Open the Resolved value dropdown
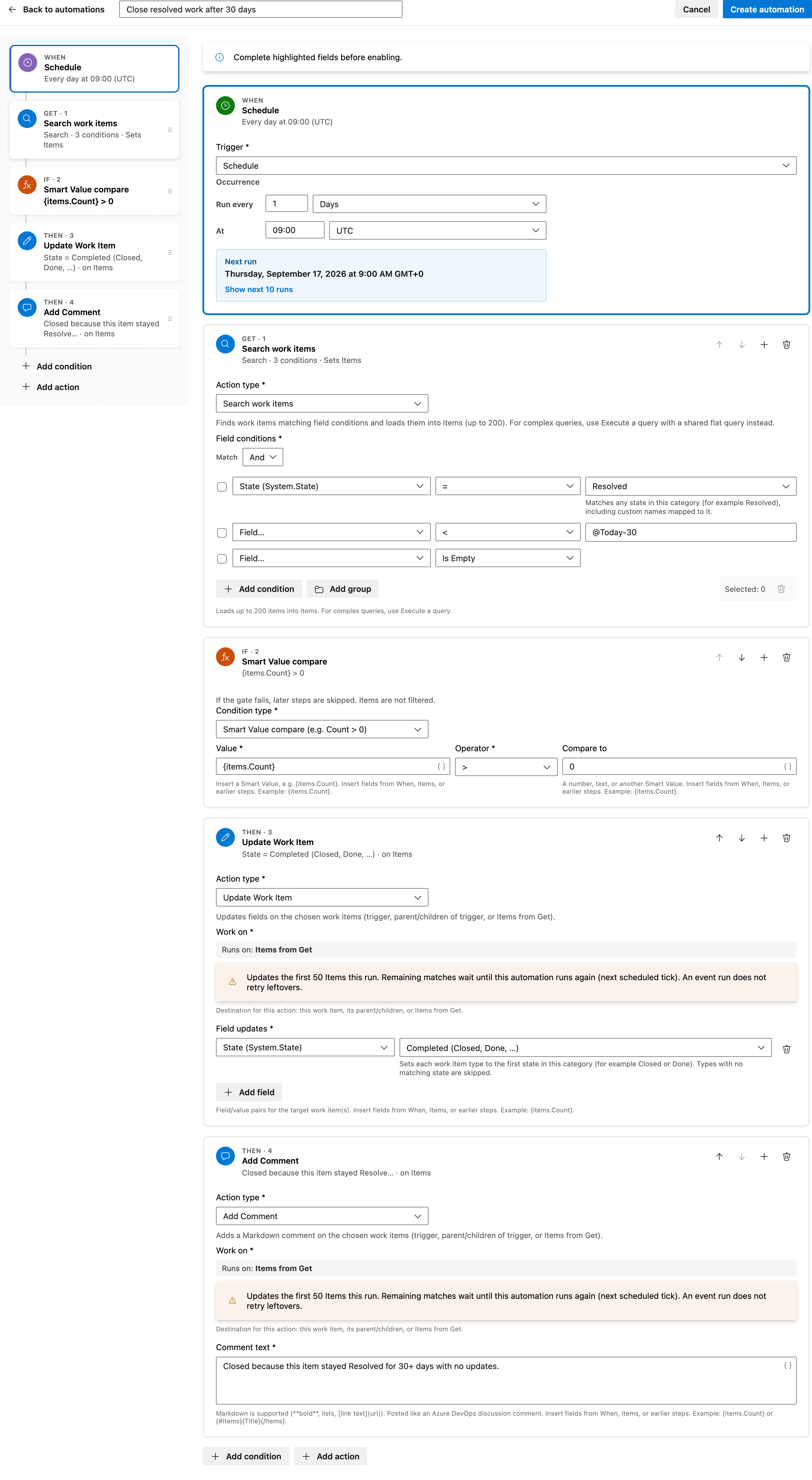The image size is (812, 1480). 690,486
